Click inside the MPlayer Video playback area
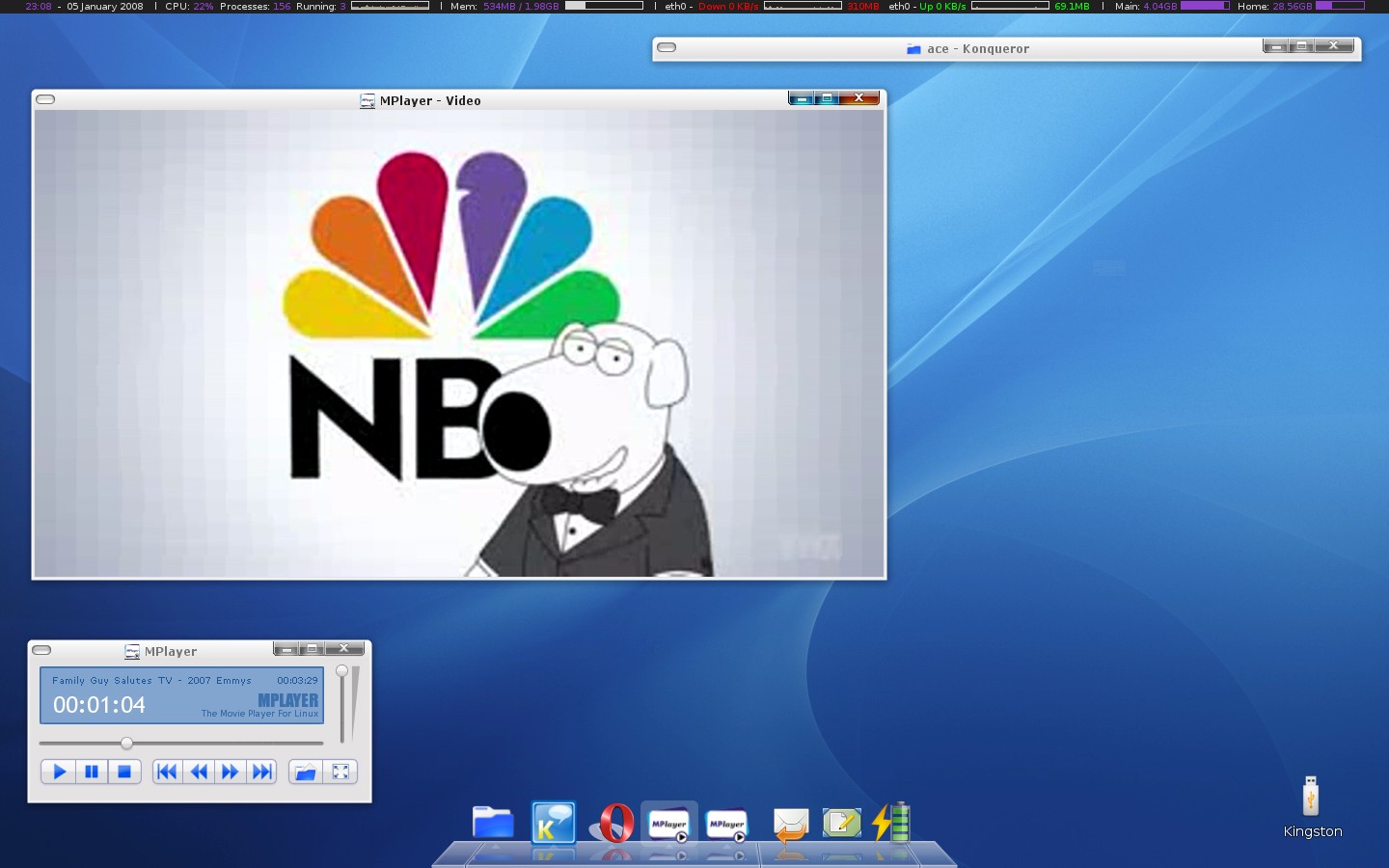1389x868 pixels. point(459,343)
